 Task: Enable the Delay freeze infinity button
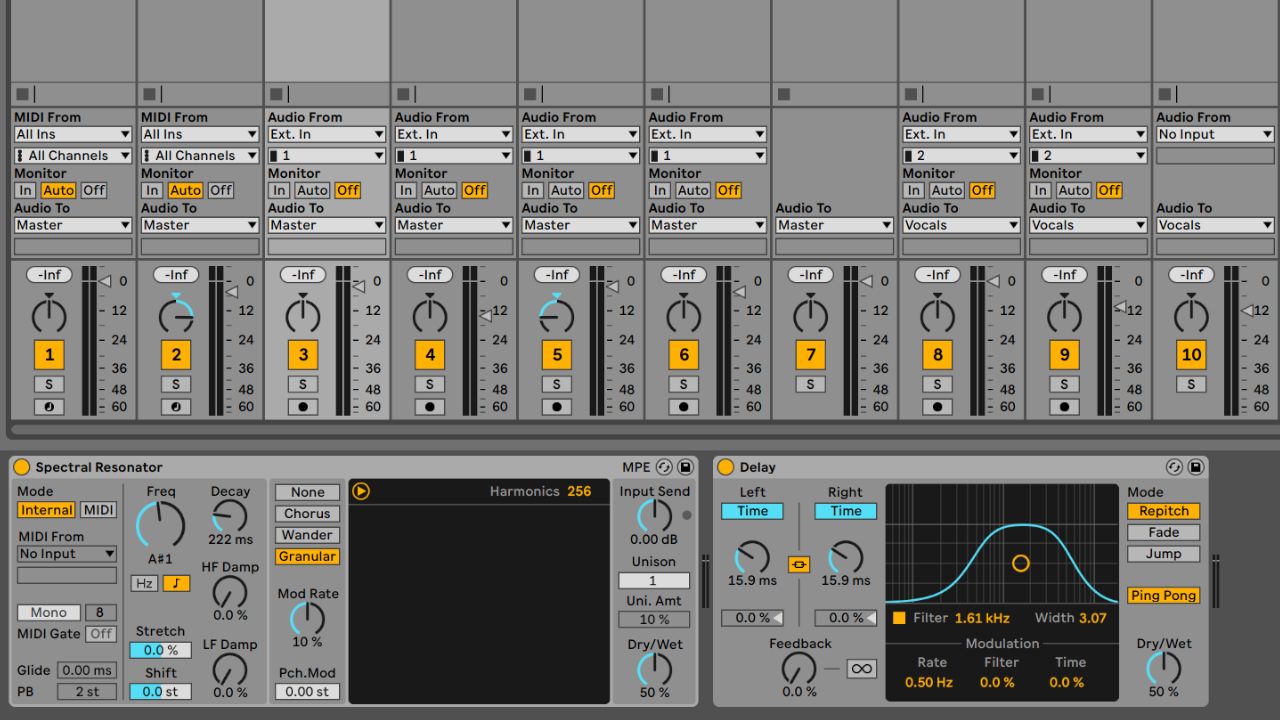point(861,669)
